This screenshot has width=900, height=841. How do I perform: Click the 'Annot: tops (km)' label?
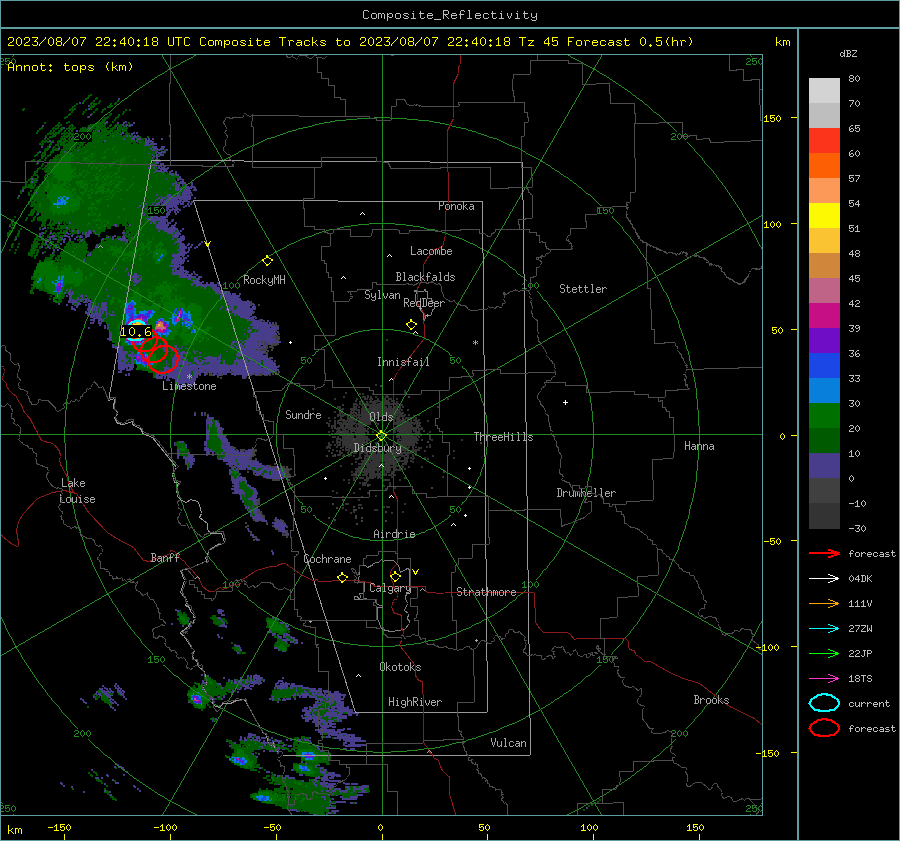click(x=71, y=67)
